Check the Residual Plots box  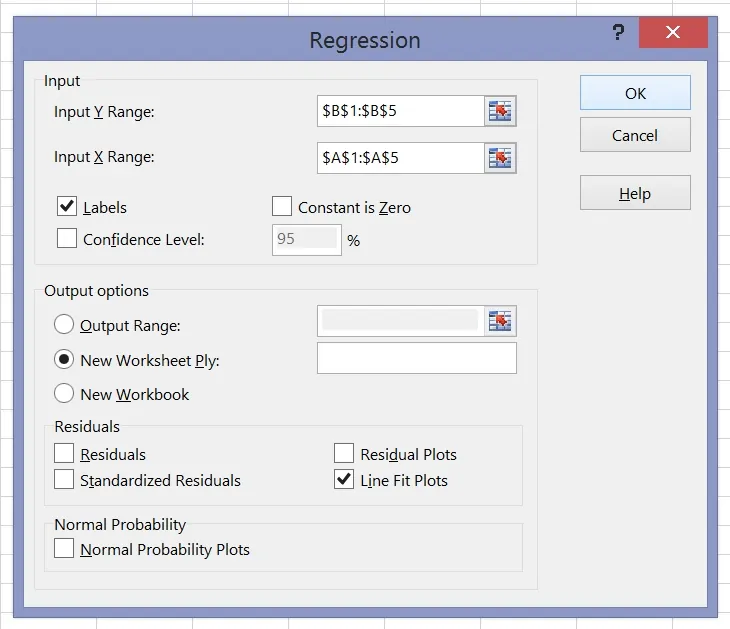(x=344, y=454)
